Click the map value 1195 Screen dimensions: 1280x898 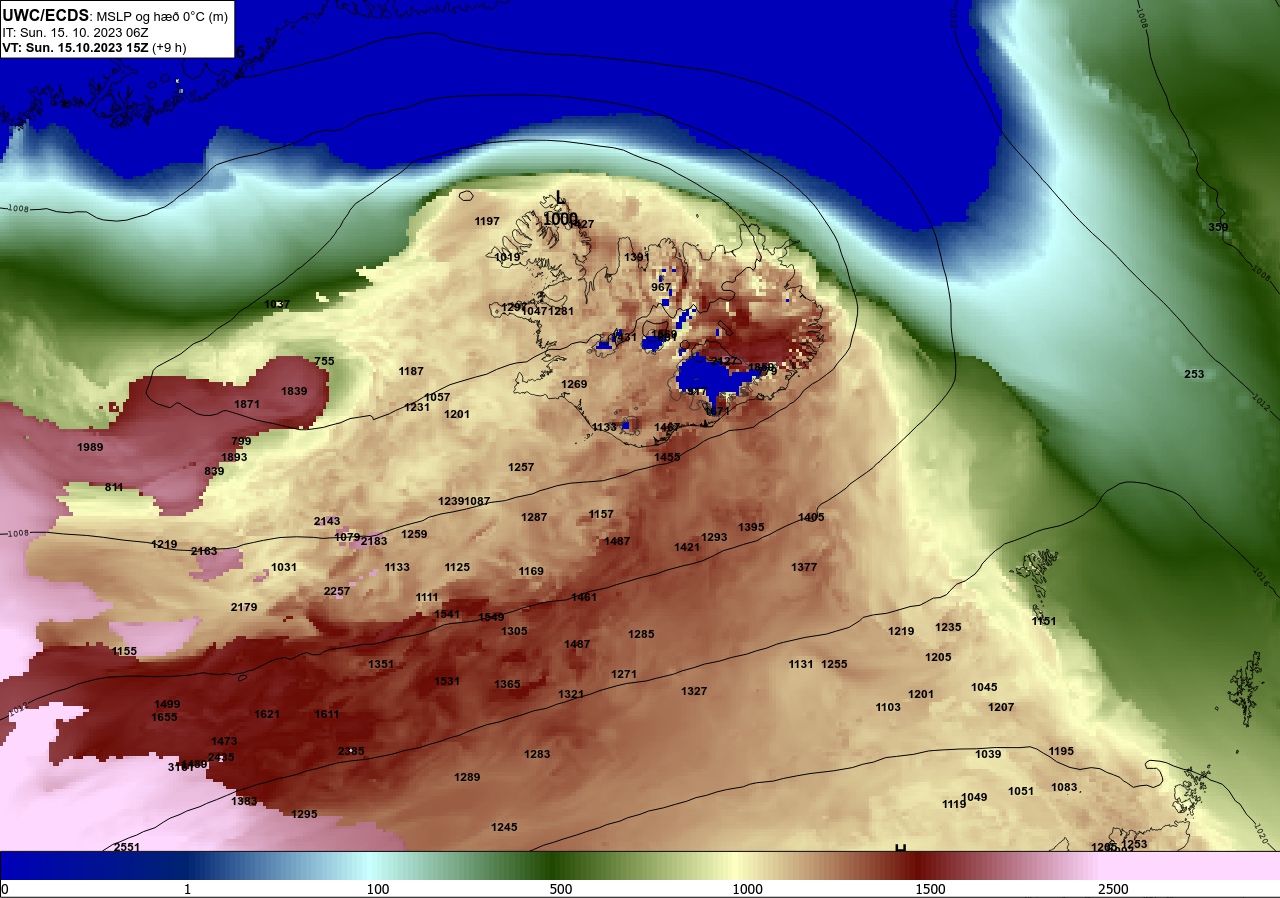[x=1061, y=751]
